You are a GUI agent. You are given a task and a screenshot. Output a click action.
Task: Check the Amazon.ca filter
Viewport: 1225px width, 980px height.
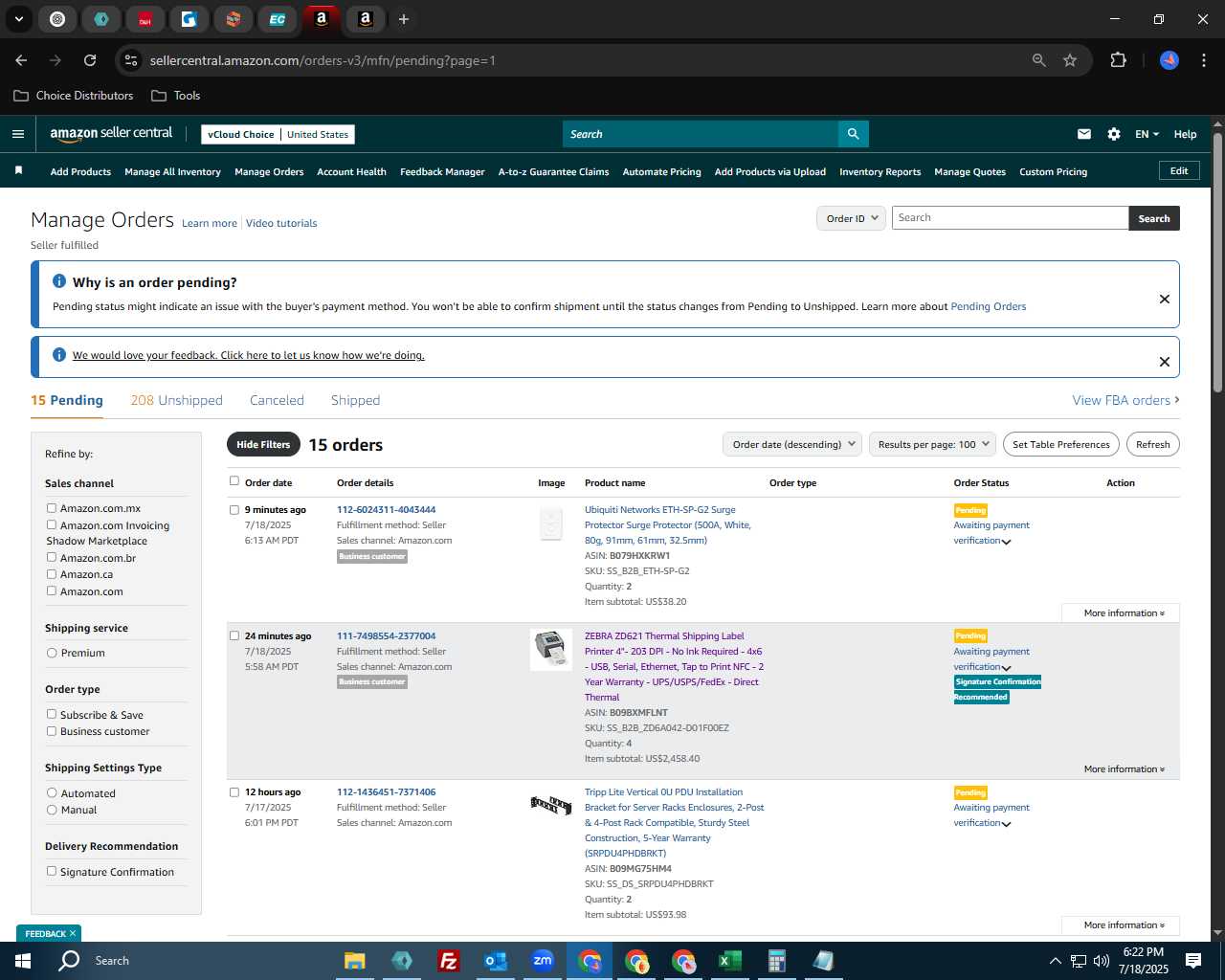[52, 574]
